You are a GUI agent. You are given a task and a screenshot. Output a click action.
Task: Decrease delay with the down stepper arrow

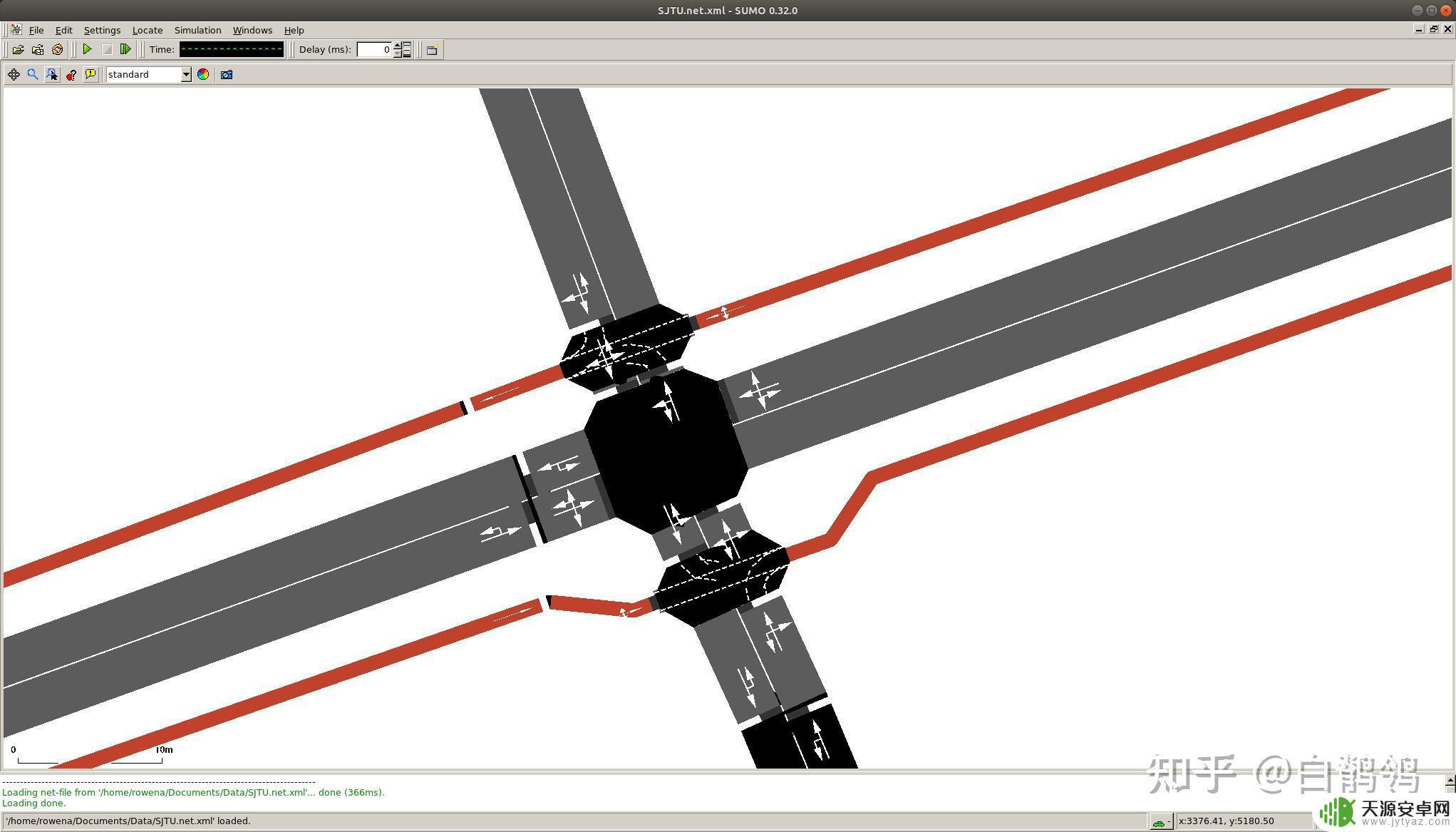[x=397, y=53]
